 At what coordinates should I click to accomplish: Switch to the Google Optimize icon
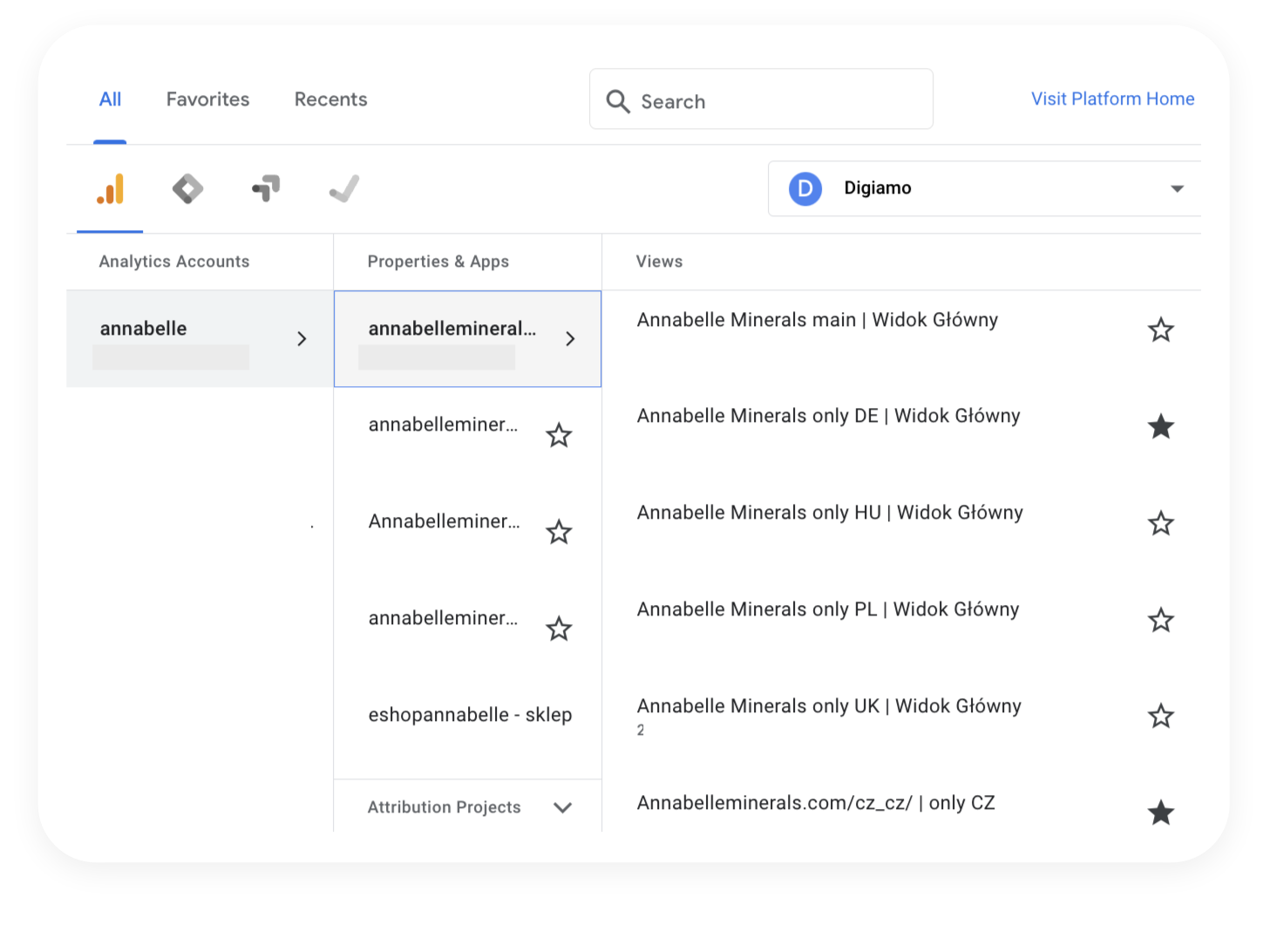click(266, 188)
